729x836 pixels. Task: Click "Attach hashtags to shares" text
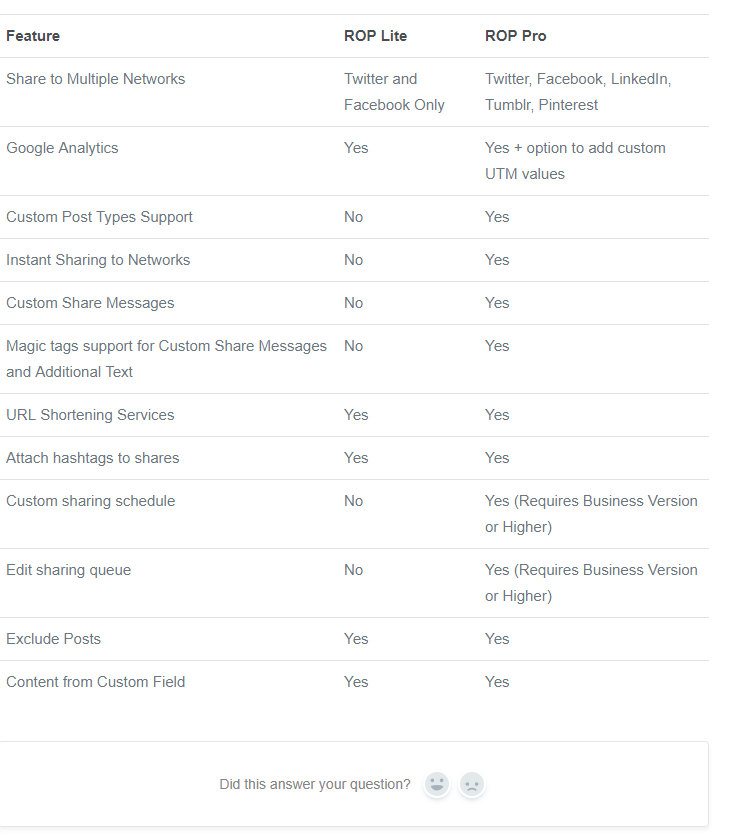click(93, 458)
